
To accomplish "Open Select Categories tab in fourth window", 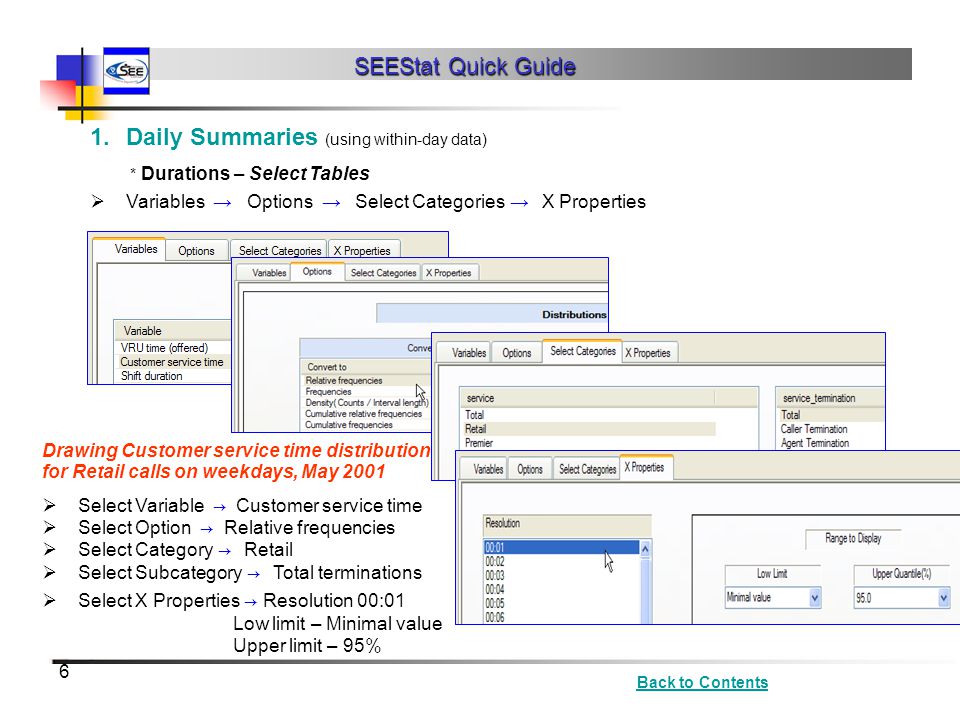I will point(587,469).
